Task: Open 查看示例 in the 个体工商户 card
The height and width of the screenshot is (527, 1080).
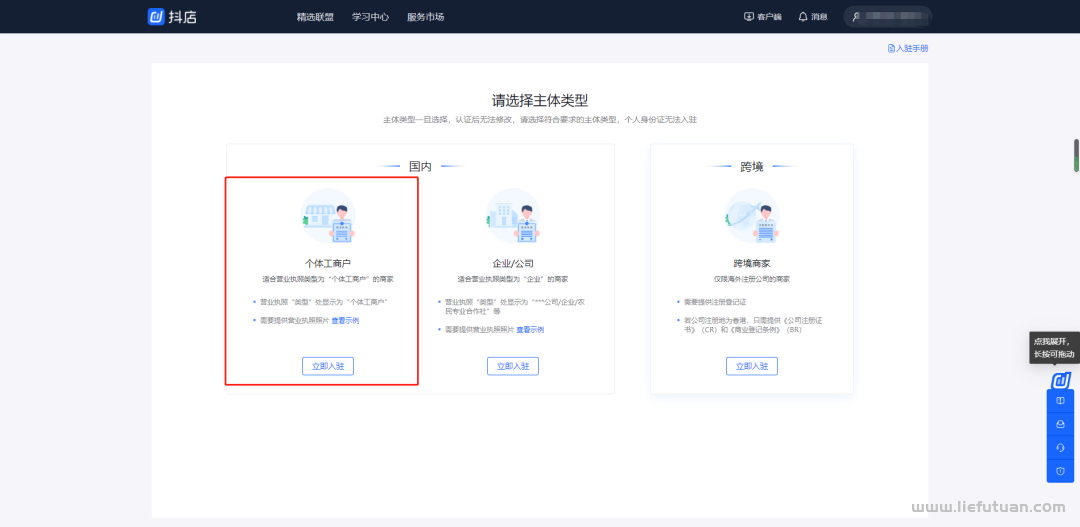Action: click(345, 320)
